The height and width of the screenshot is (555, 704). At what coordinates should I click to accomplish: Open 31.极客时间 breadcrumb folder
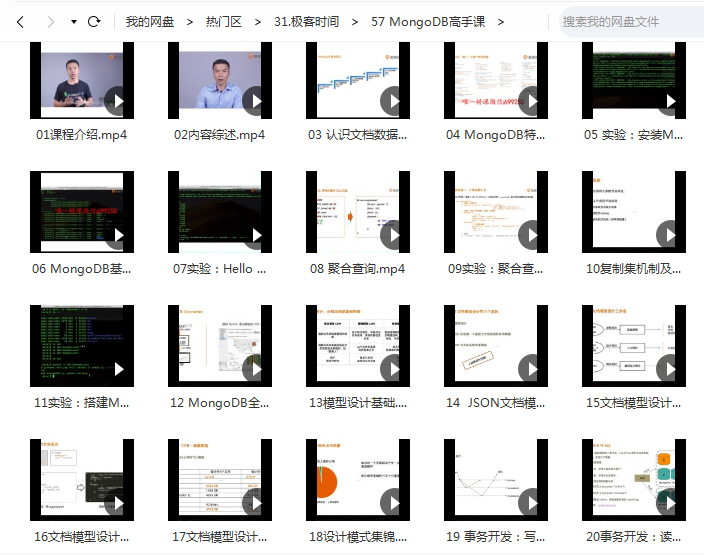[306, 22]
